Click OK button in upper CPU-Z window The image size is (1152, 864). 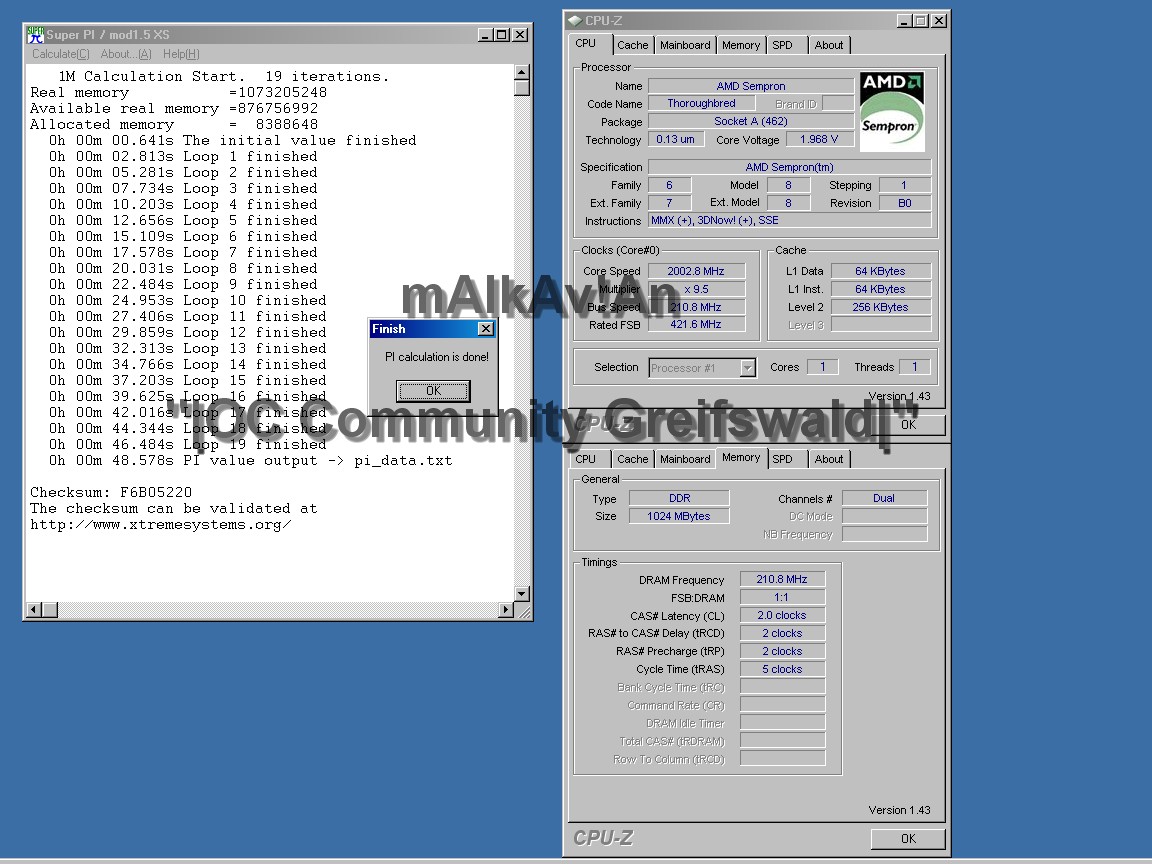click(908, 424)
